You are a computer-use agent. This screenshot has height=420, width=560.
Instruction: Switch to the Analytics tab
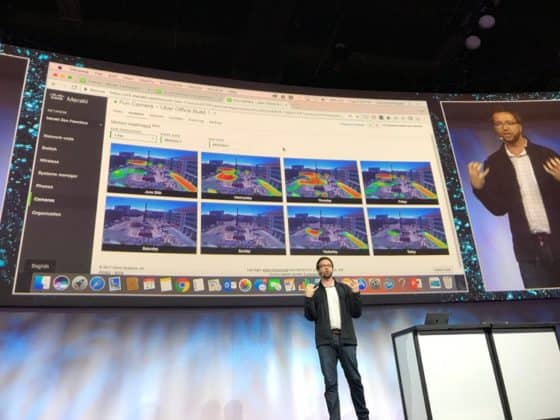[x=136, y=114]
